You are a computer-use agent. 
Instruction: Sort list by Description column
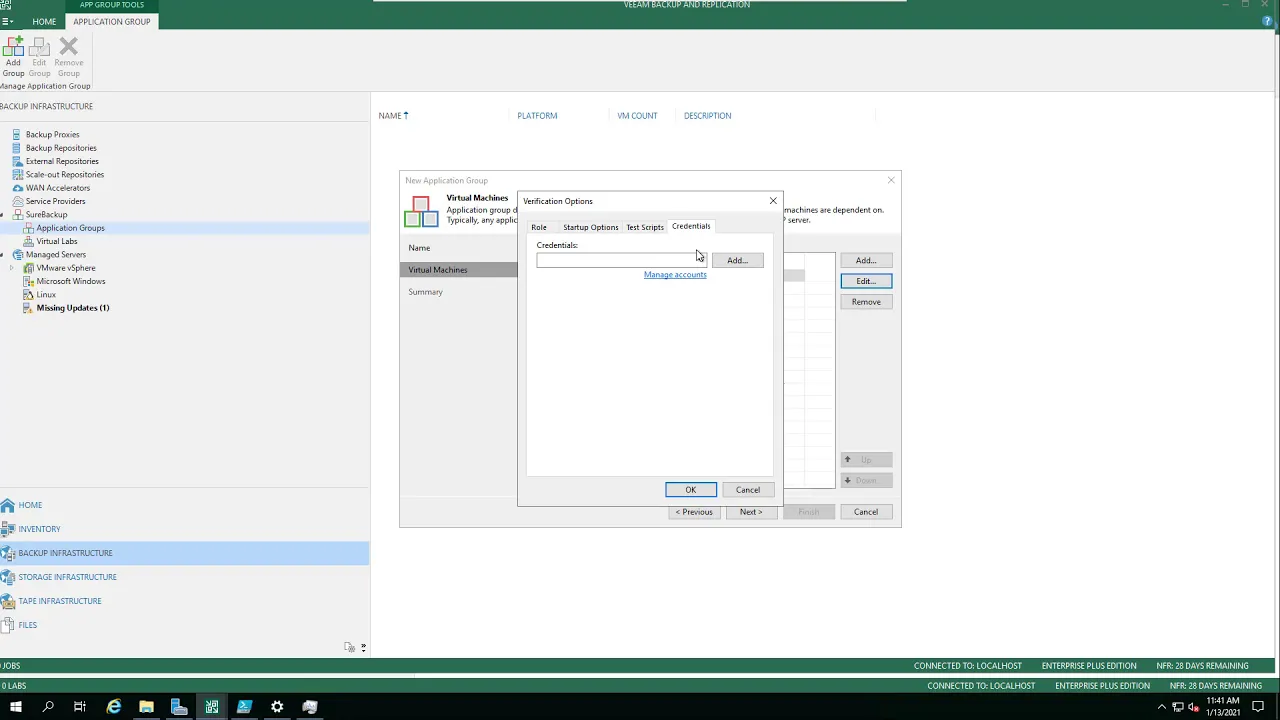click(x=707, y=116)
